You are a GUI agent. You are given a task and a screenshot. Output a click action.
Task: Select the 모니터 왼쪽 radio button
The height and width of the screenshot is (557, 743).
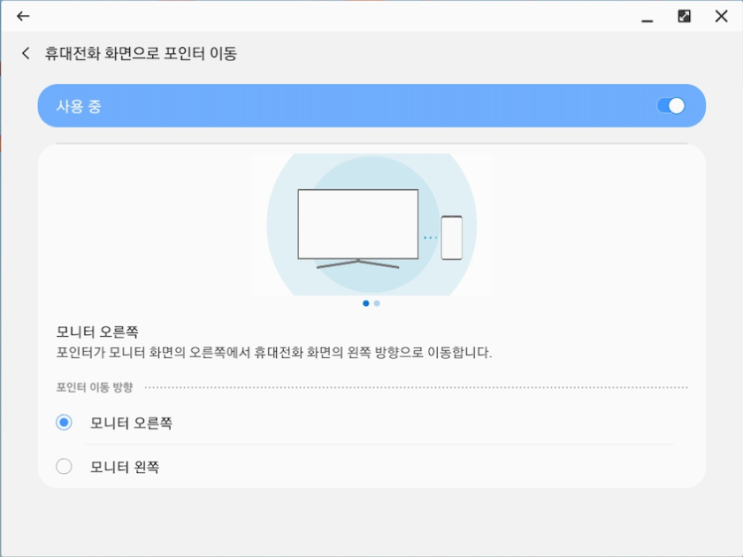[64, 466]
